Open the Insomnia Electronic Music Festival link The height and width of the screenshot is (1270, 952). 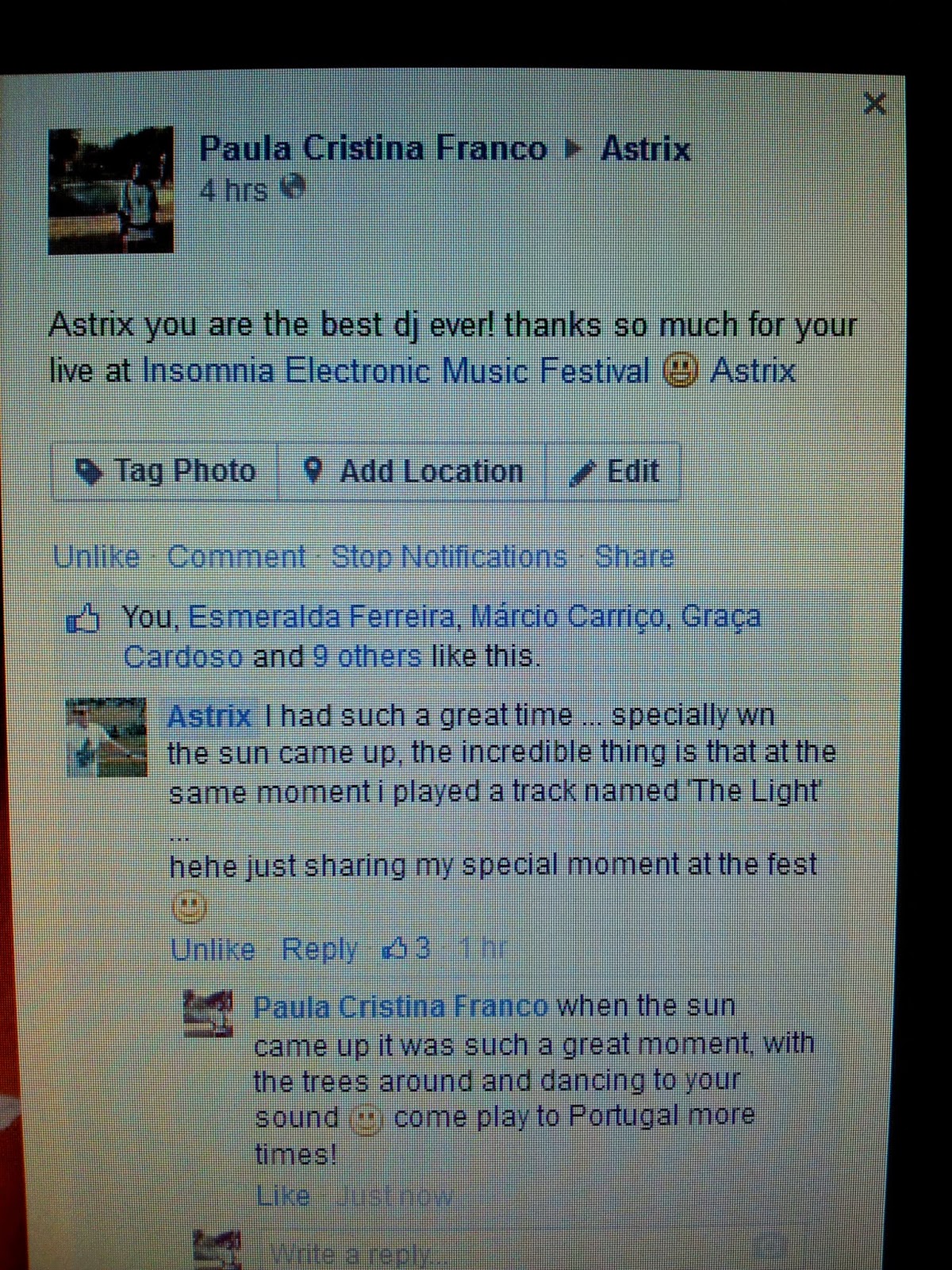pos(396,371)
